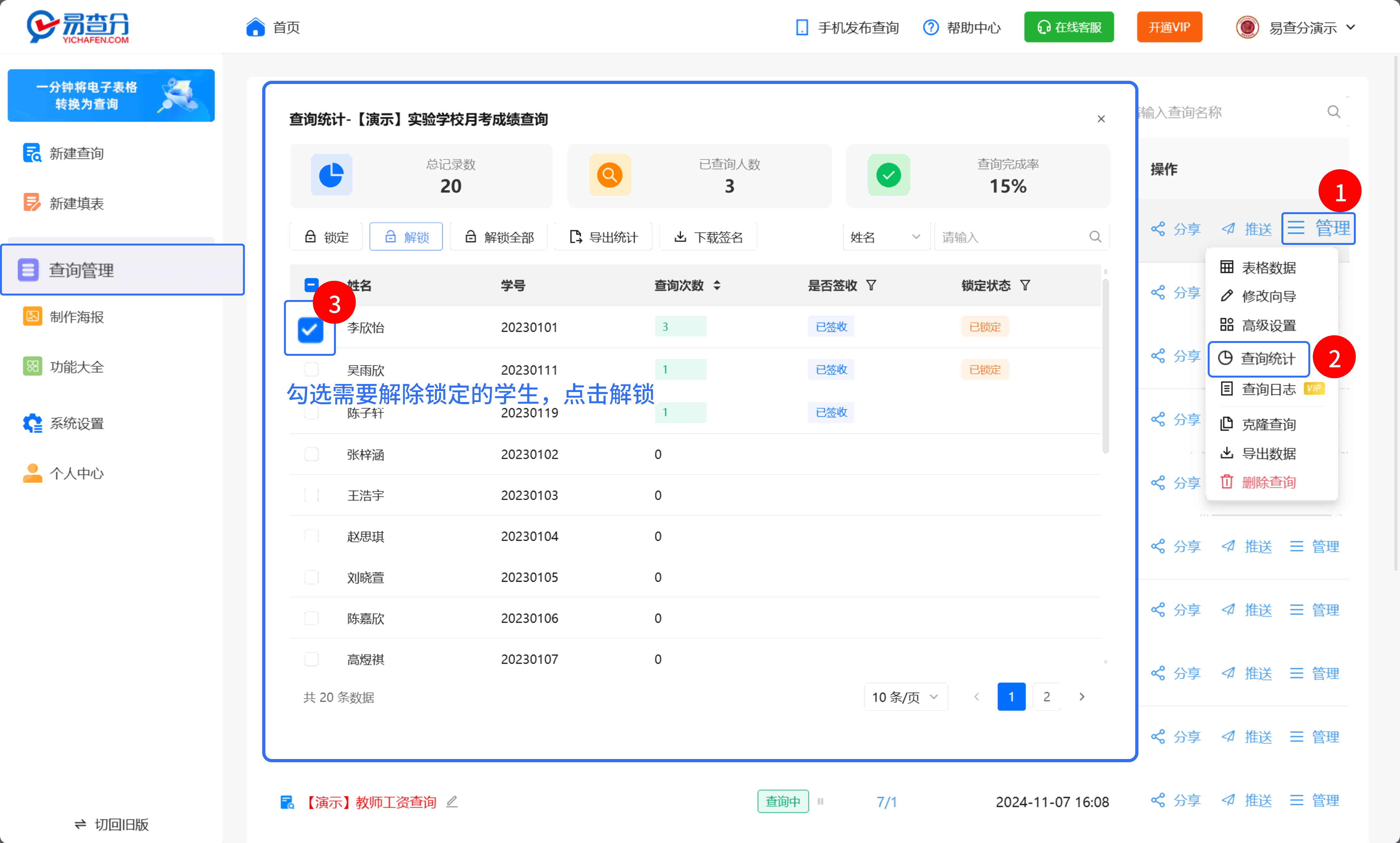This screenshot has height=843, width=1400.
Task: Open the 10 条/页 page size dropdown
Action: [x=905, y=697]
